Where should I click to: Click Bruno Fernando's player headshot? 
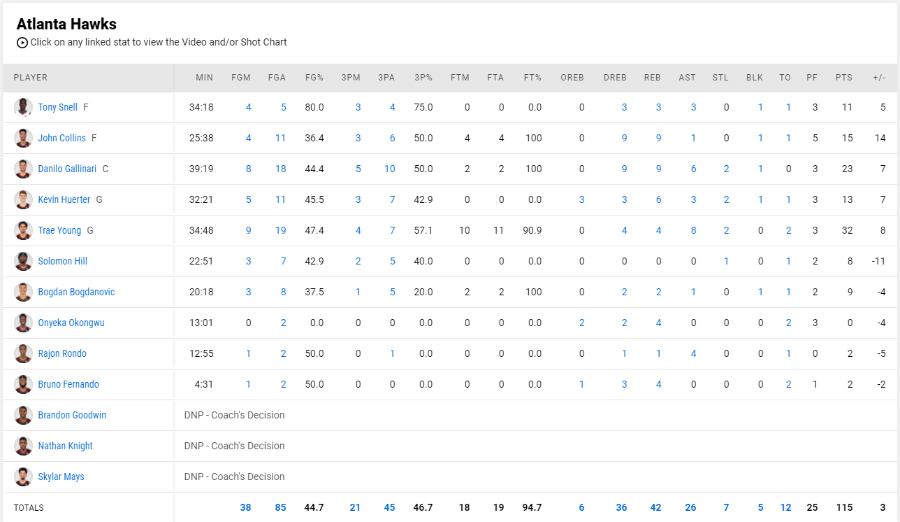[x=23, y=384]
